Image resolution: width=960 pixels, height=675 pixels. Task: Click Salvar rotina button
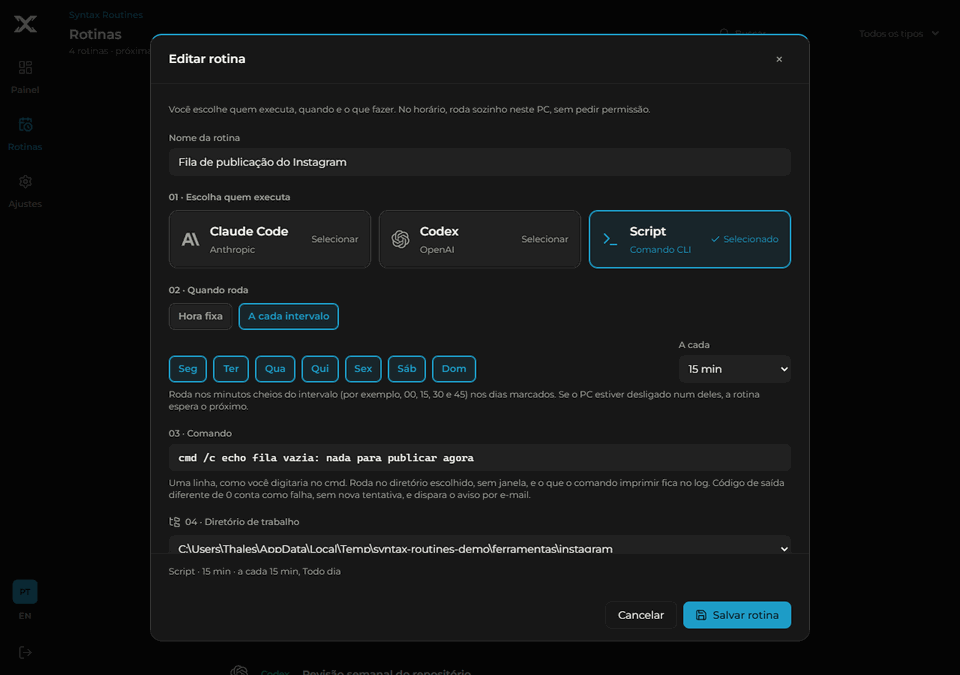pos(737,615)
